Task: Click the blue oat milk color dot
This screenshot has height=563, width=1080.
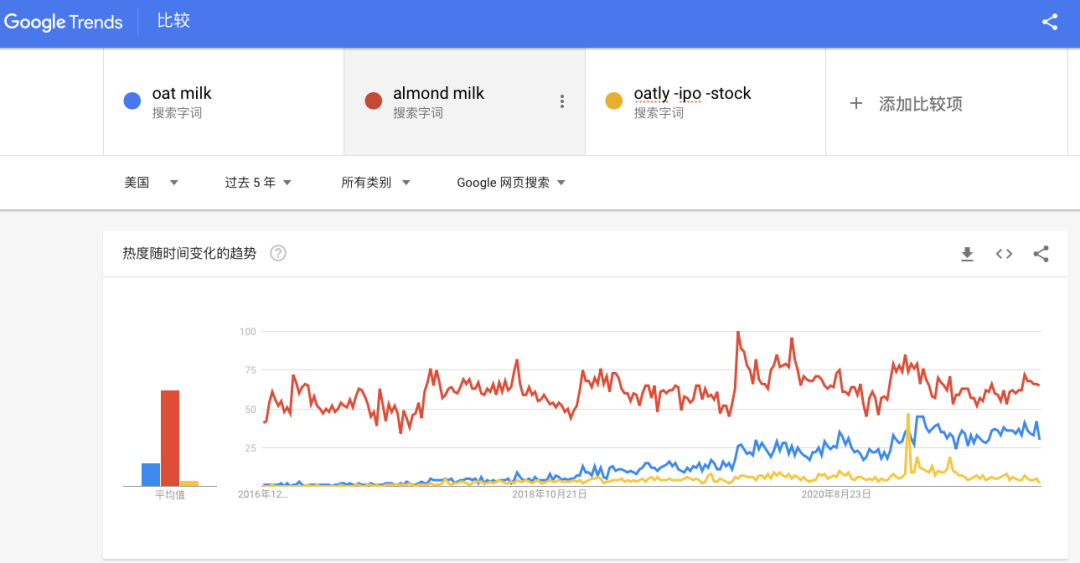Action: point(132,101)
